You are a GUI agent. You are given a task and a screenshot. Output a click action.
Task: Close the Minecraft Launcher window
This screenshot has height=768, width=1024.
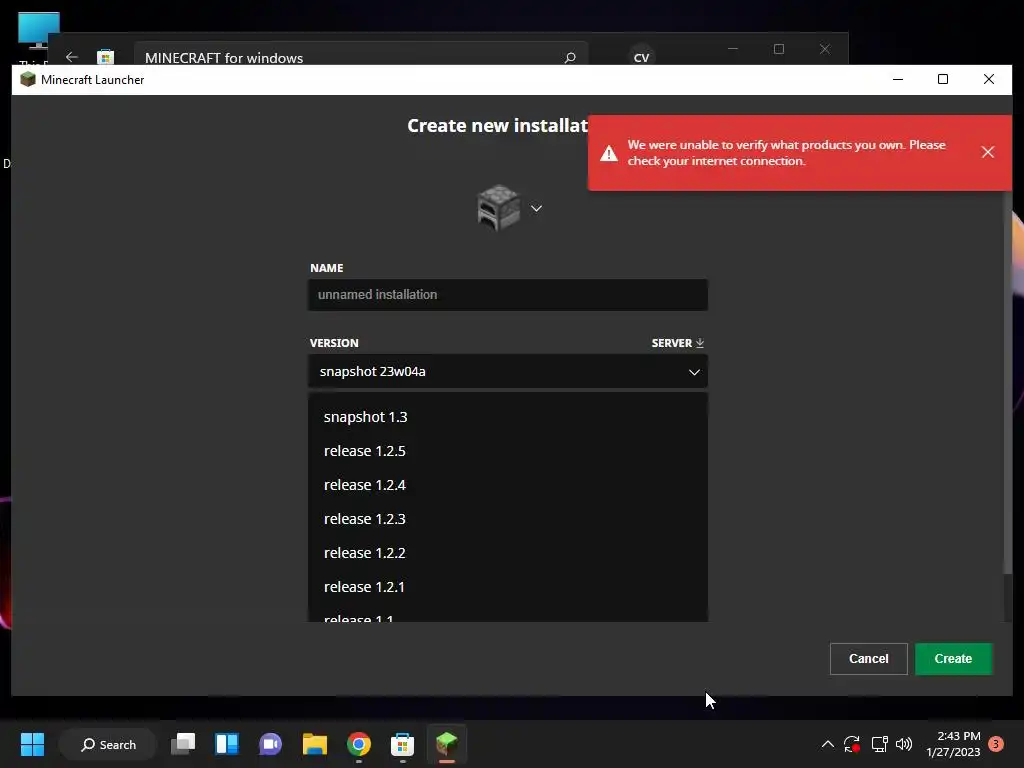coord(989,79)
